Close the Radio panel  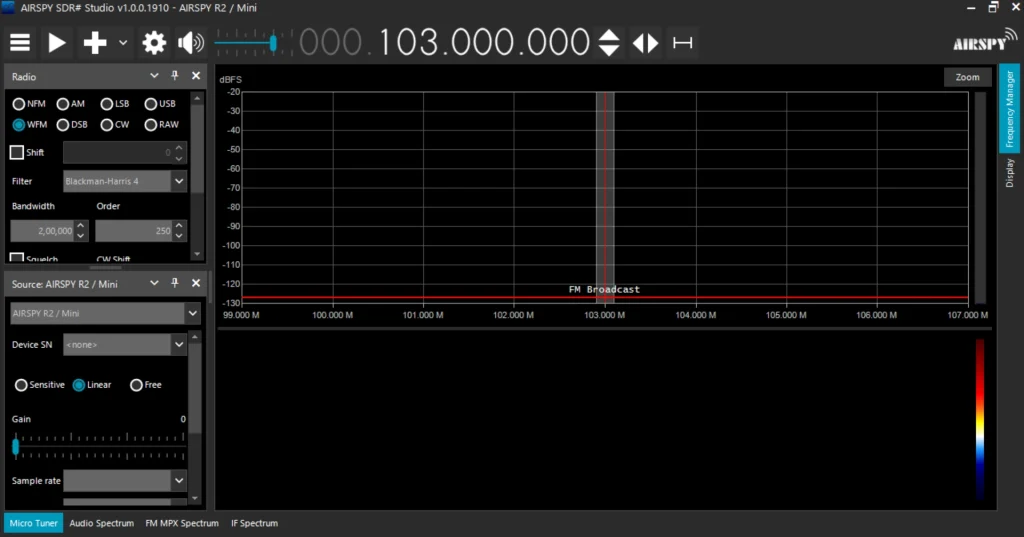pos(196,76)
